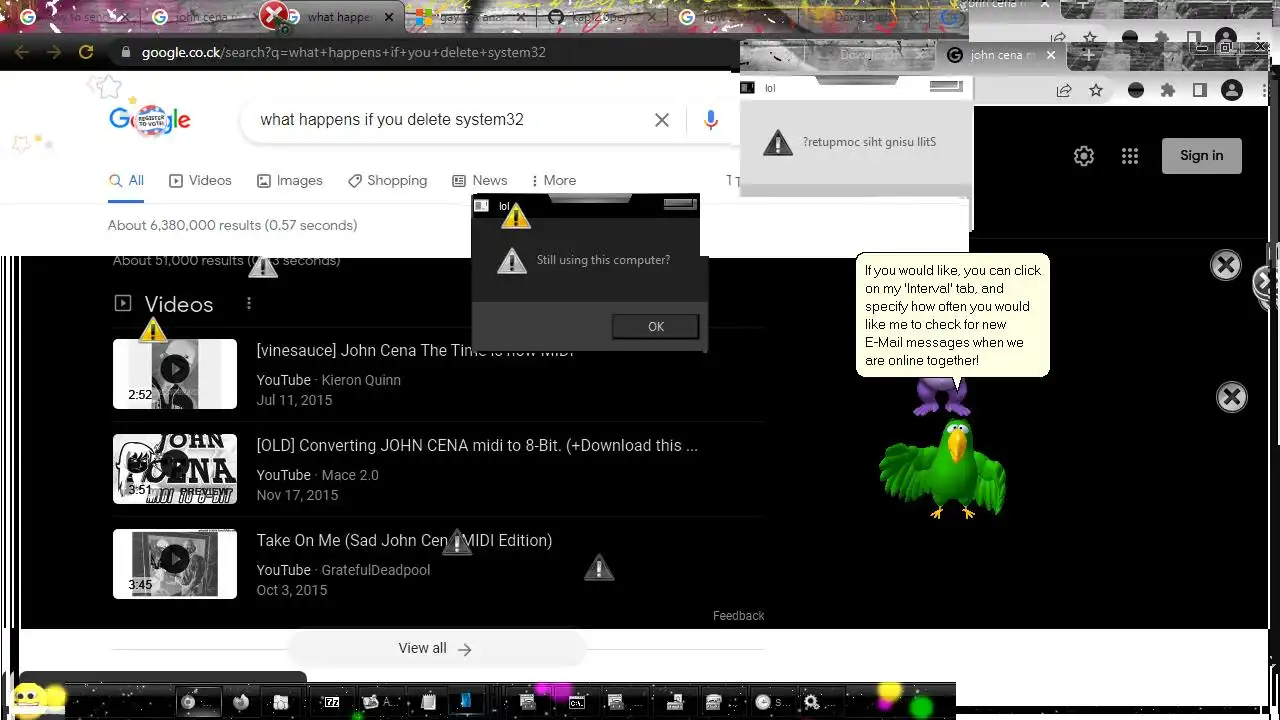Switch to Images results tab
The width and height of the screenshot is (1280, 720).
click(290, 181)
